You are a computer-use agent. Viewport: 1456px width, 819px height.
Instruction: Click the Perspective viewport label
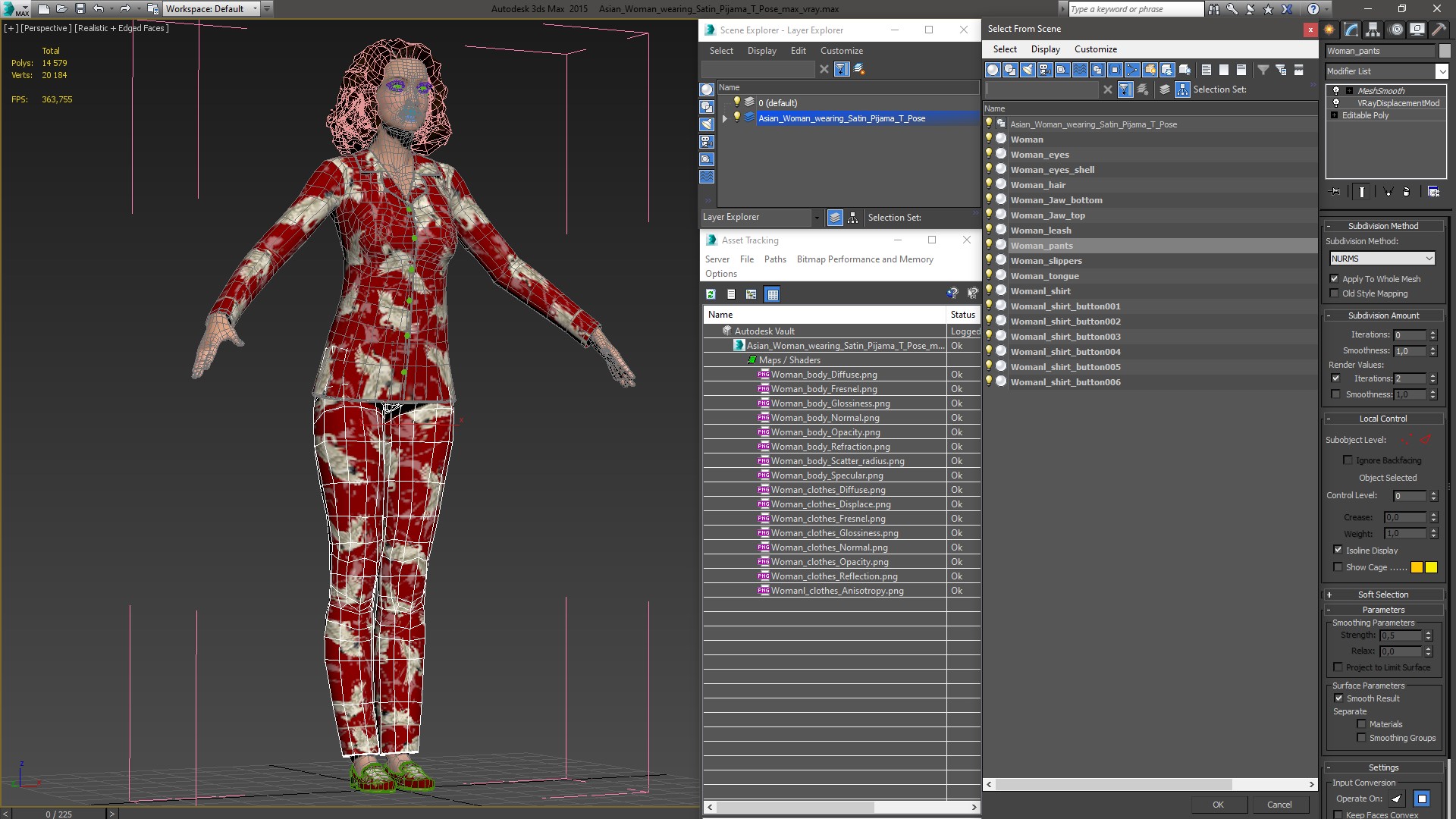point(46,28)
